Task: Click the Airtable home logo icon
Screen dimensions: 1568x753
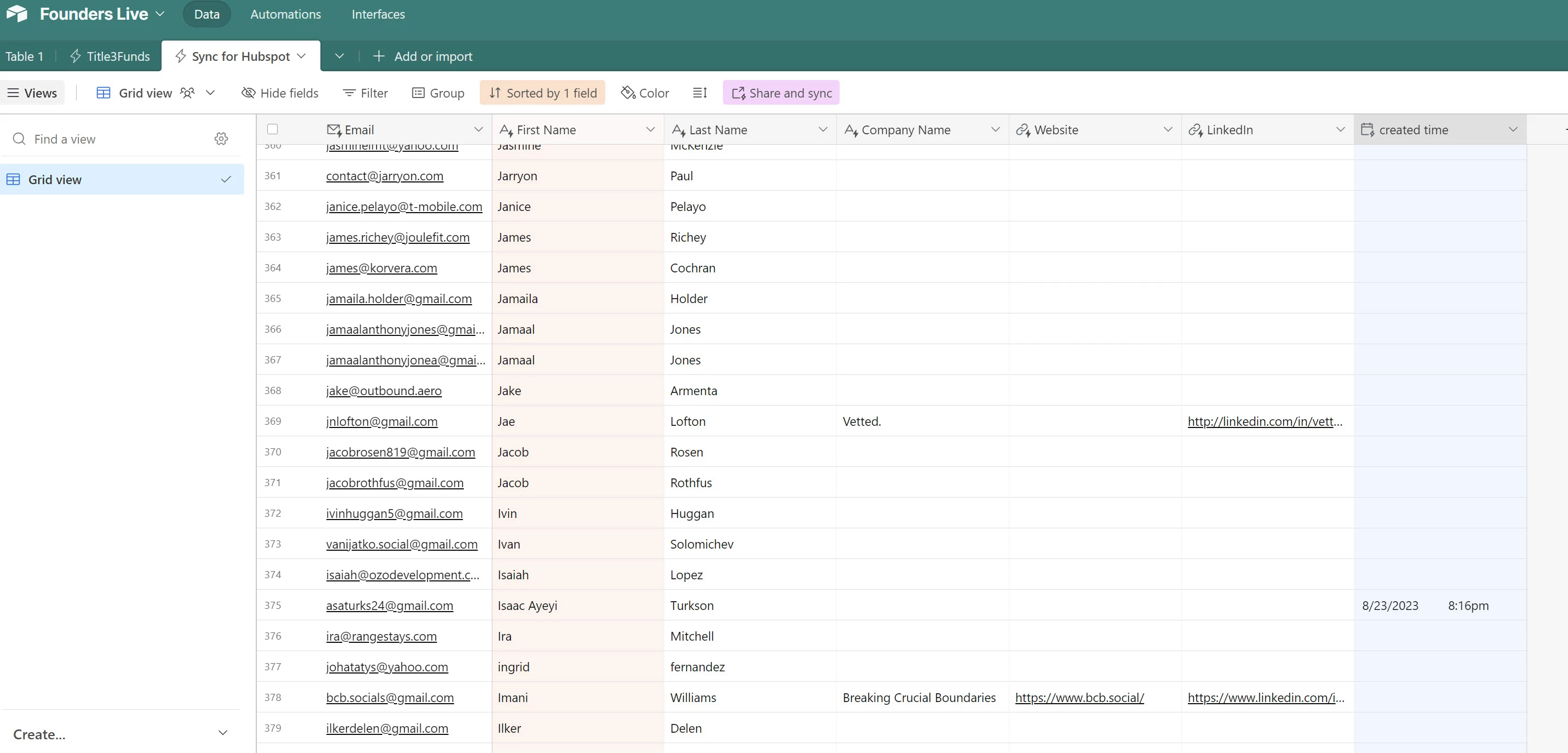Action: [17, 13]
